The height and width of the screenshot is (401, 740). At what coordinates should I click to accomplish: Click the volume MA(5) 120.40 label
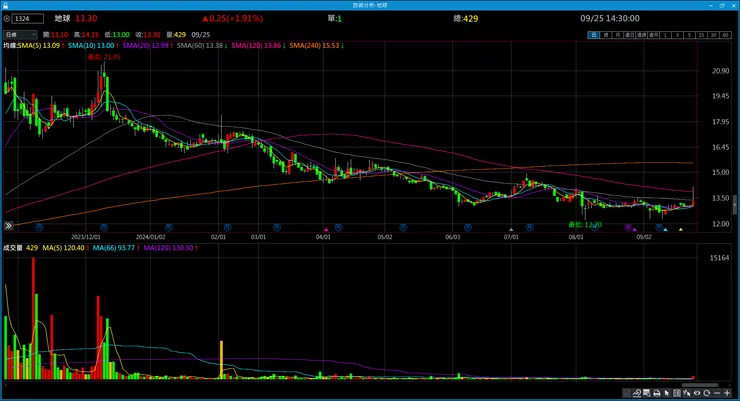click(63, 248)
